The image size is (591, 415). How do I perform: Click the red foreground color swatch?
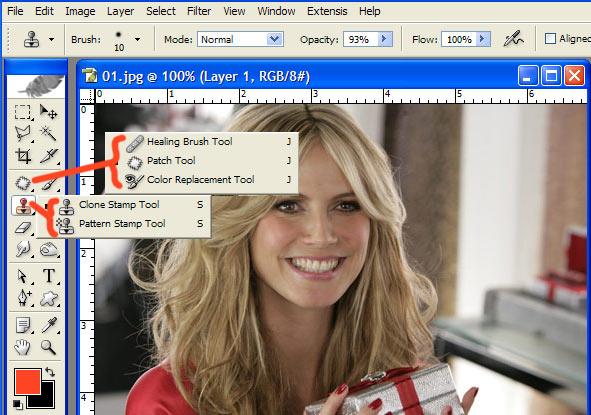click(x=28, y=381)
